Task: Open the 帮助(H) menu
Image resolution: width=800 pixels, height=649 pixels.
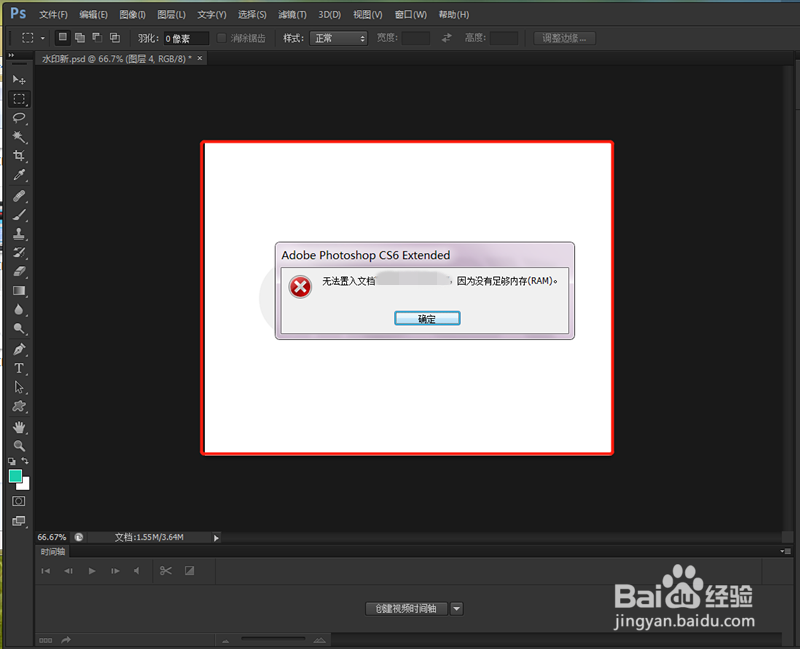Action: point(454,15)
